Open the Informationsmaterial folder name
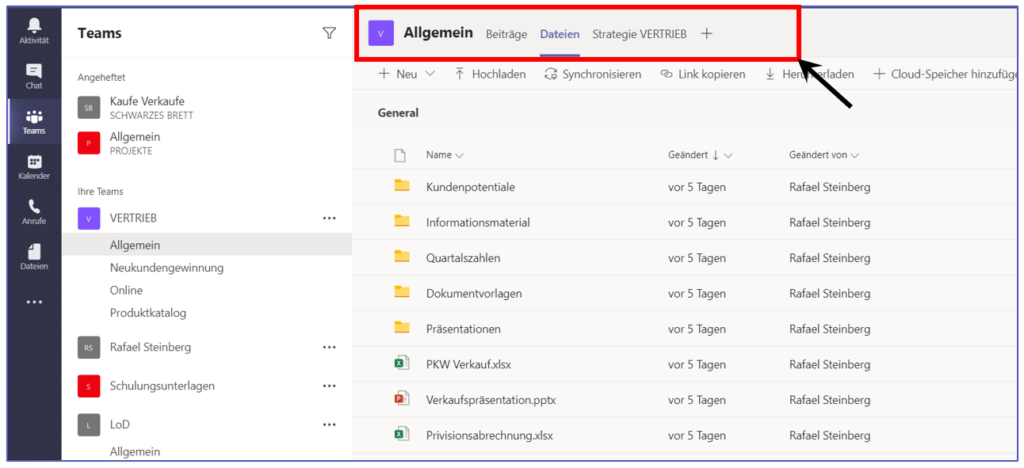1024x468 pixels. 477,223
